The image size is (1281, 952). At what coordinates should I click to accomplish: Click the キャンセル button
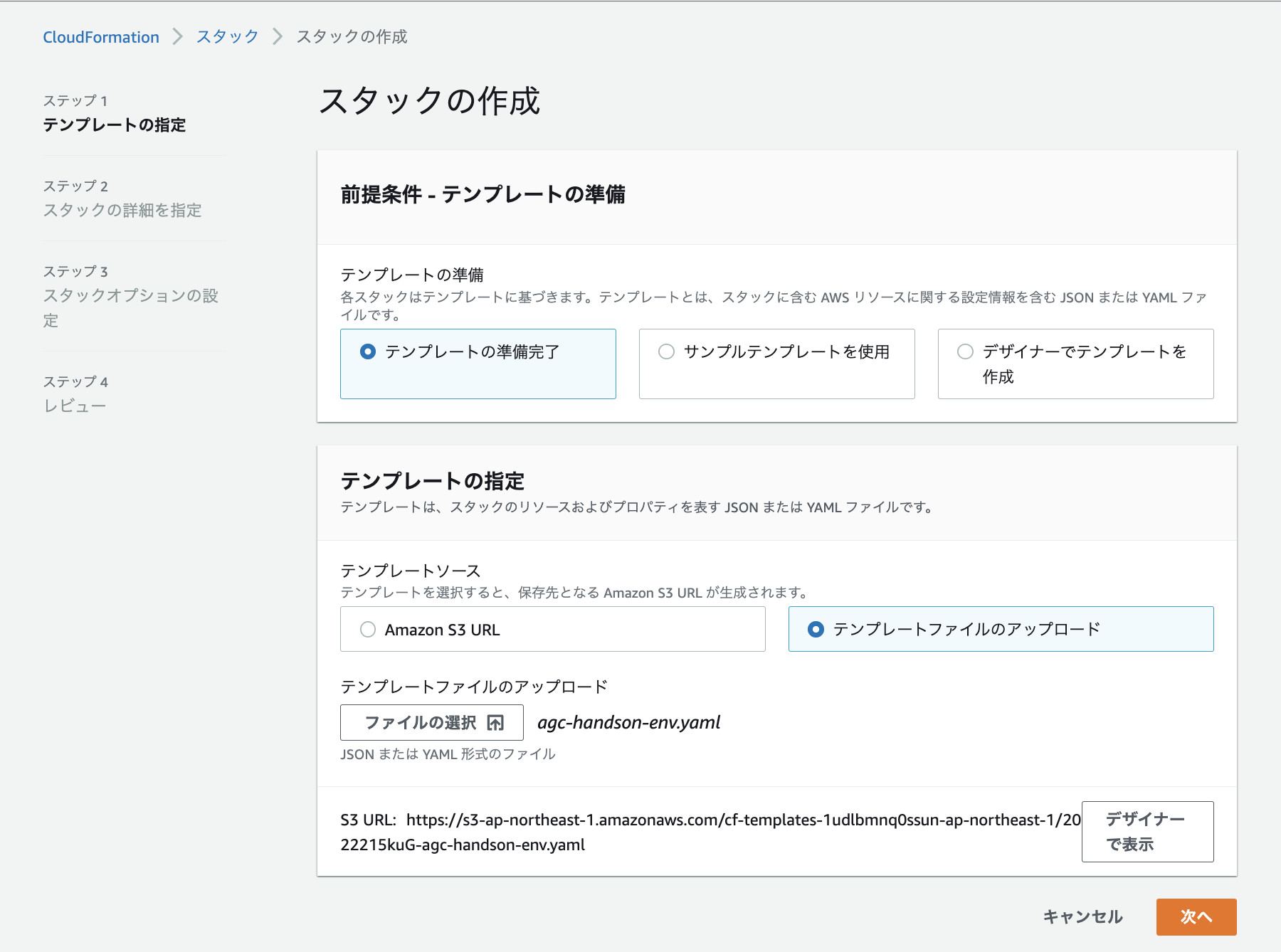[x=1083, y=917]
